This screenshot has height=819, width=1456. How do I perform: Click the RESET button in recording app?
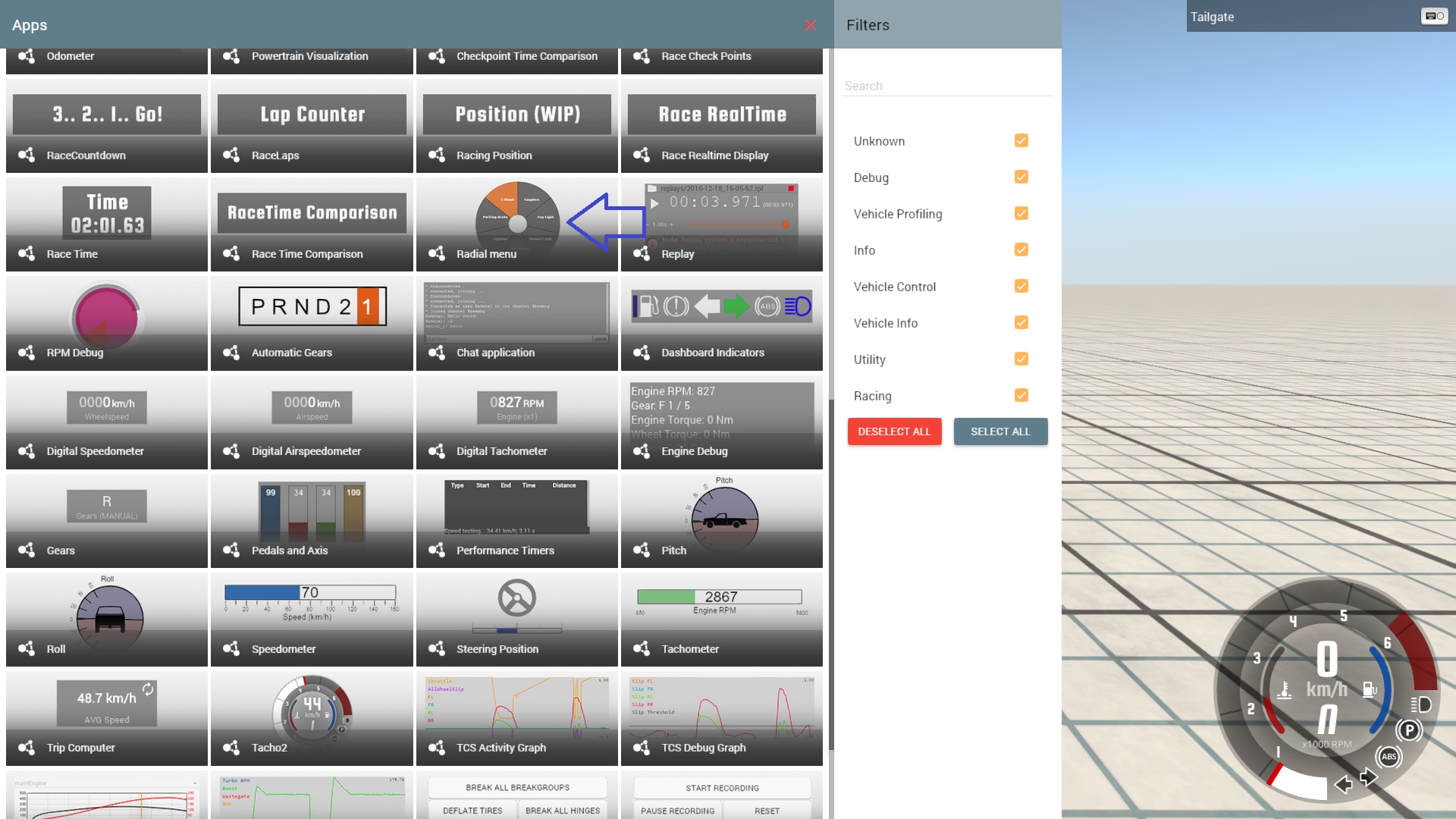pos(767,810)
